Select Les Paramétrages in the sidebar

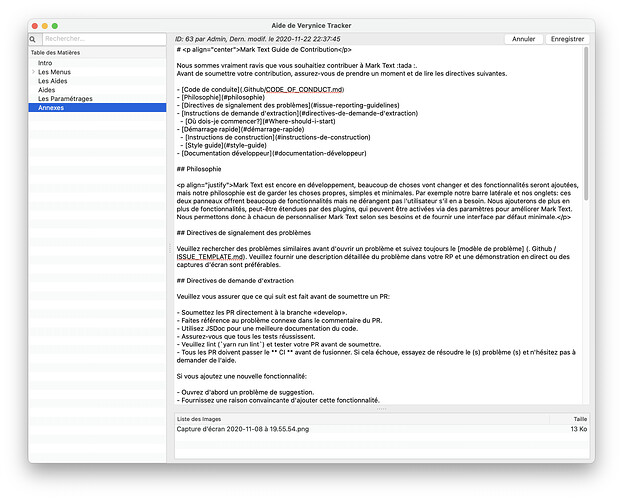(x=65, y=99)
